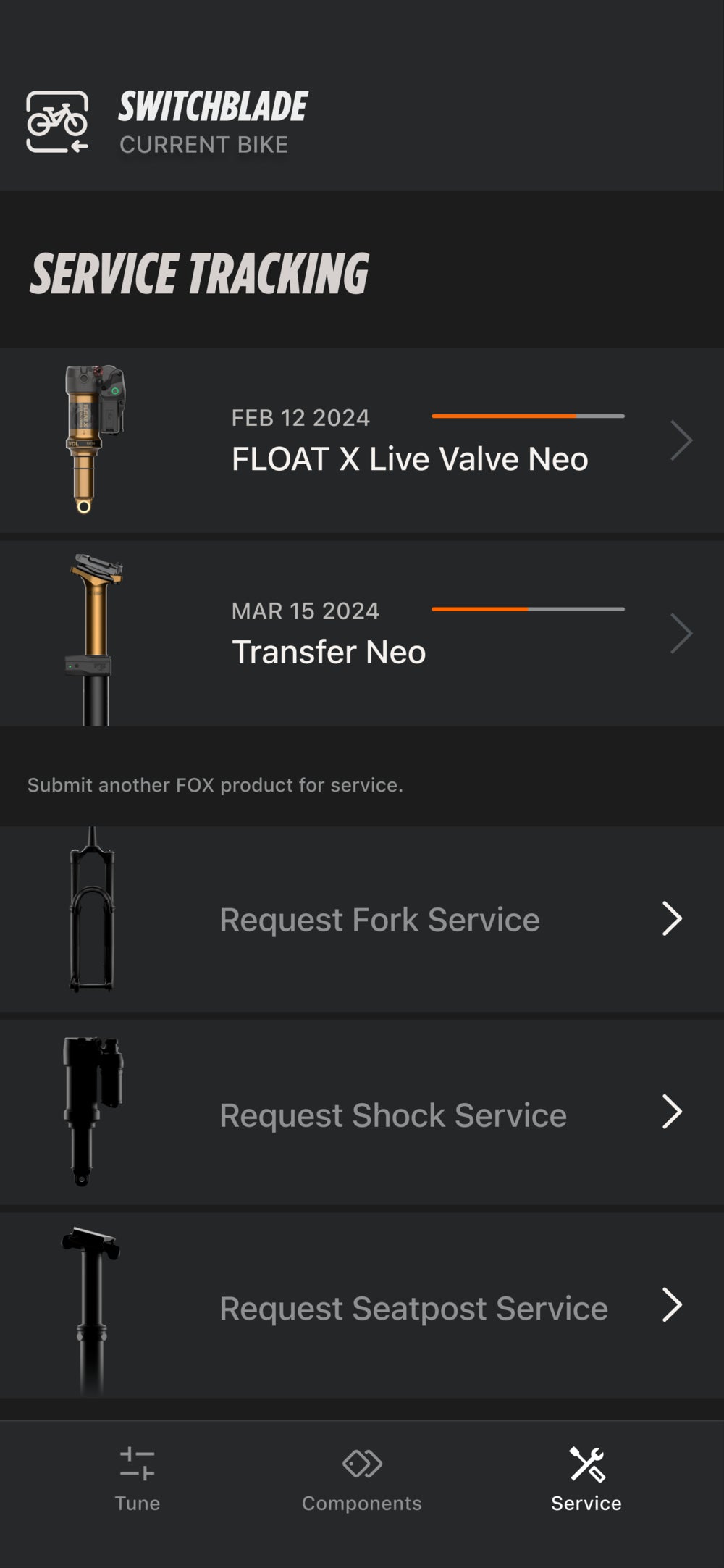The image size is (724, 1568).
Task: Click Request Shock Service label
Action: coord(392,1115)
